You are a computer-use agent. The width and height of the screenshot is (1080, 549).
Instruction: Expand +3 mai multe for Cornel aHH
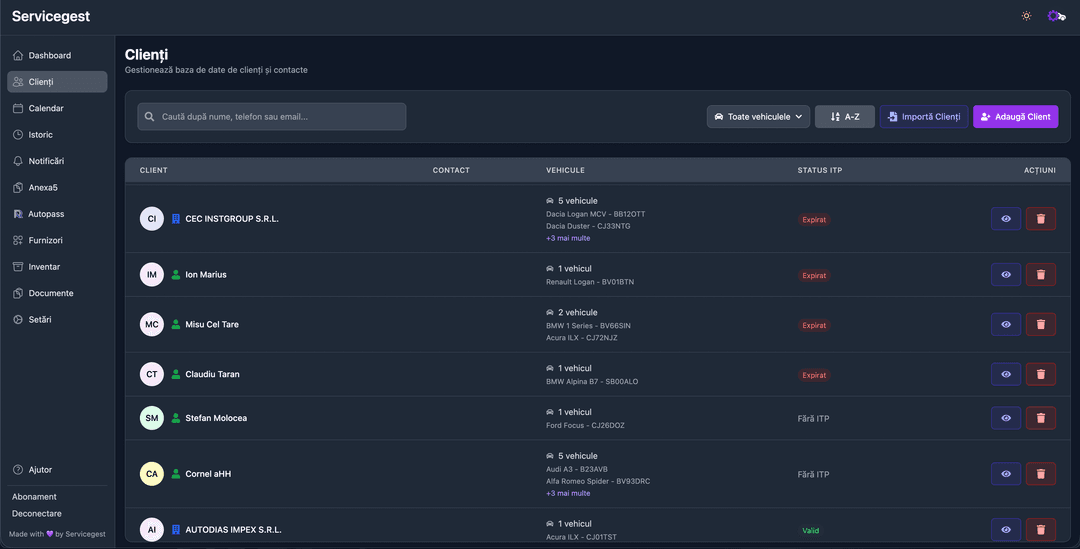[x=568, y=493]
